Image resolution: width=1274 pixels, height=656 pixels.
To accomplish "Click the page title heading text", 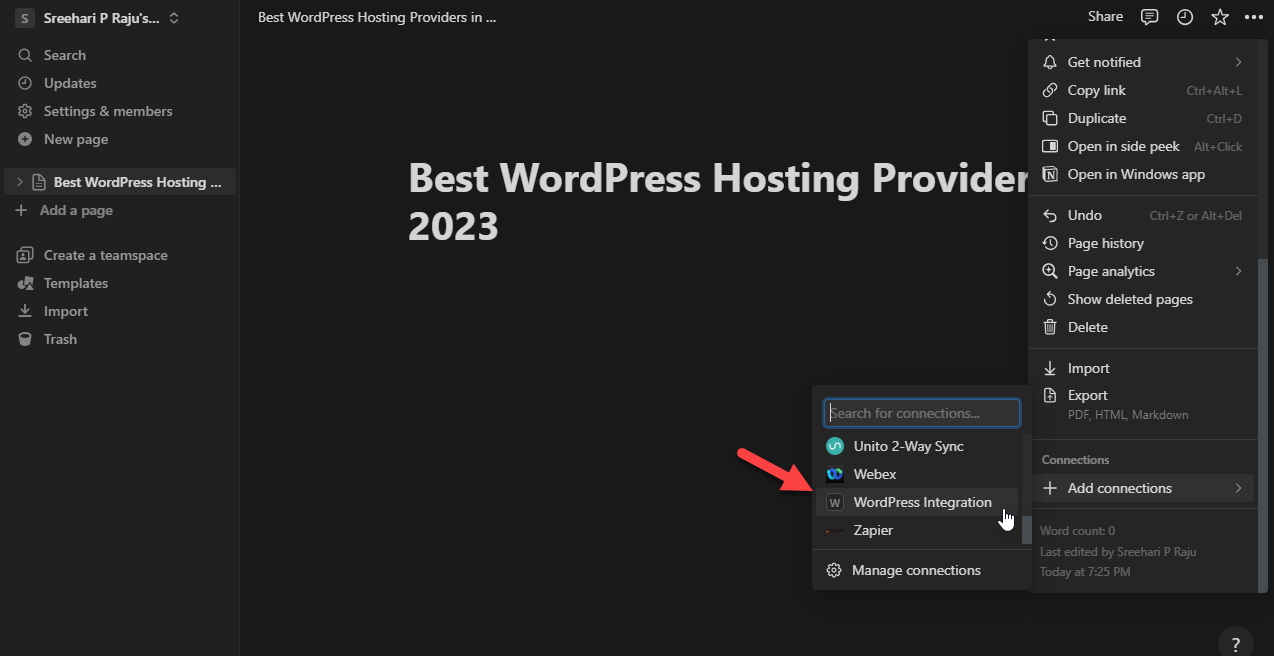I will pos(718,203).
